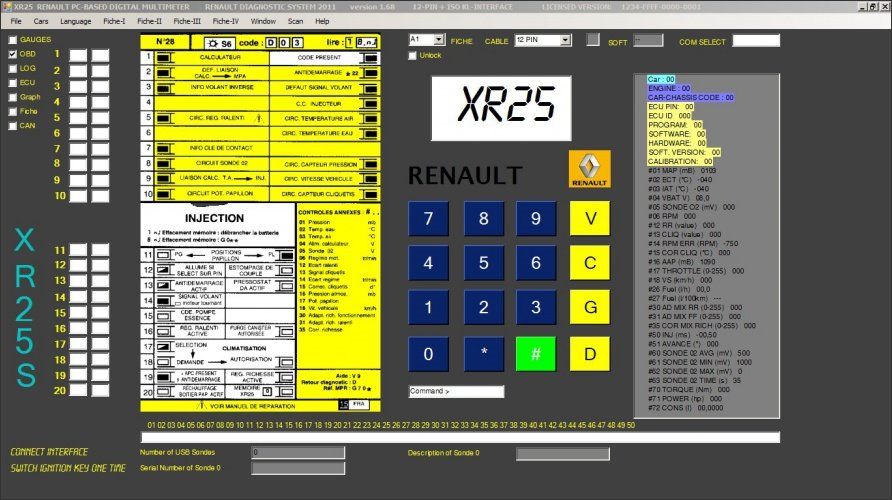Click the Serial Number of Sonde field
The width and height of the screenshot is (892, 500).
(298, 468)
